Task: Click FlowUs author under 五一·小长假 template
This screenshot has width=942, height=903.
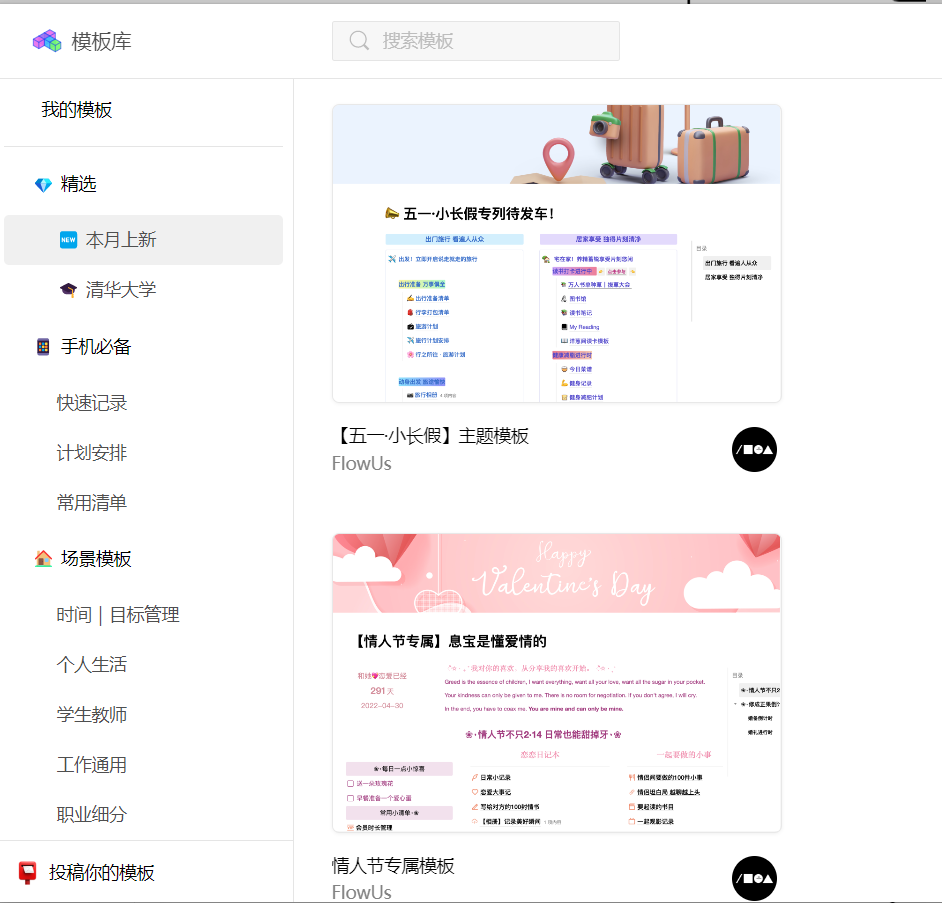Action: pos(362,464)
